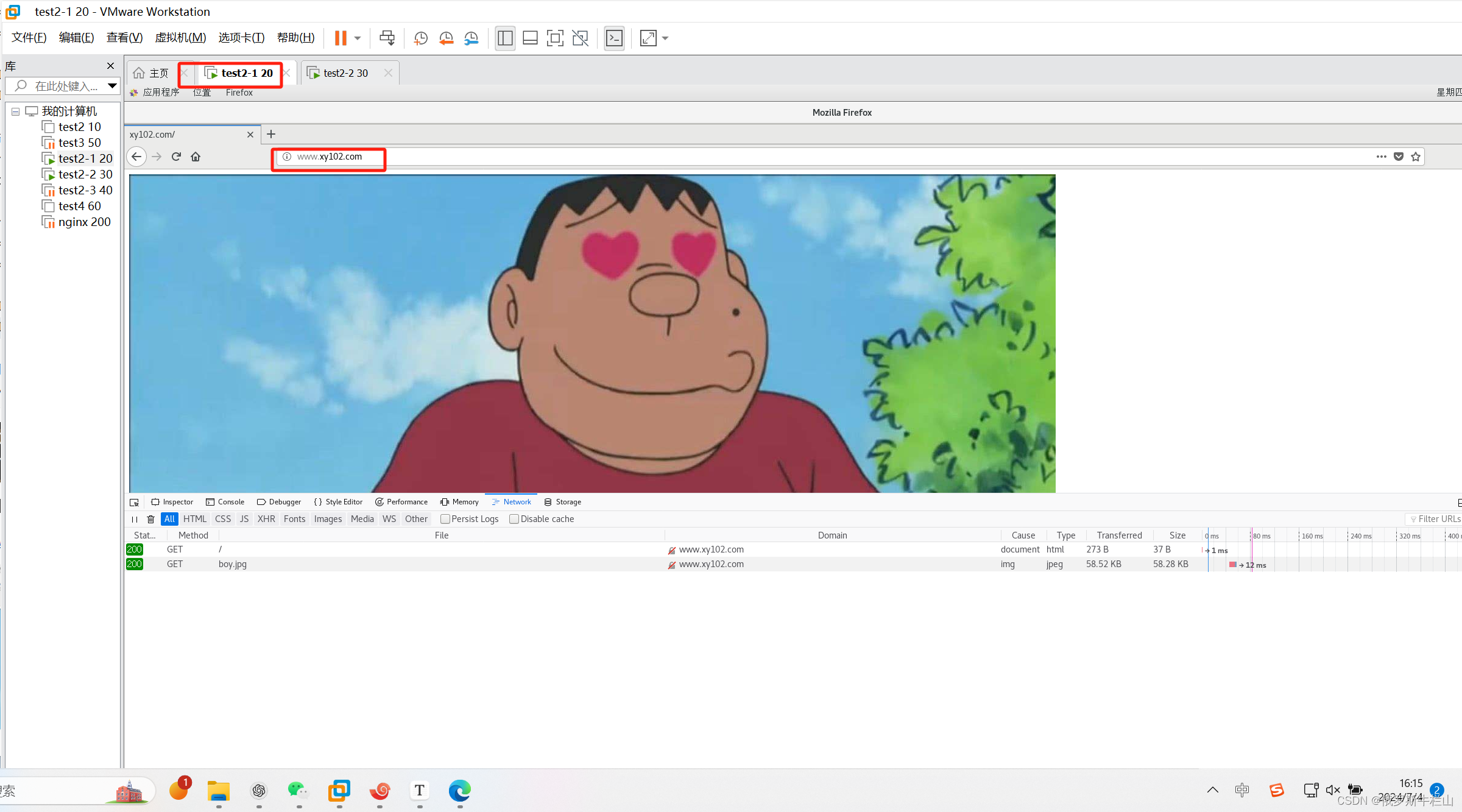Bookmark this page with star icon
The image size is (1462, 812).
pyautogui.click(x=1416, y=157)
